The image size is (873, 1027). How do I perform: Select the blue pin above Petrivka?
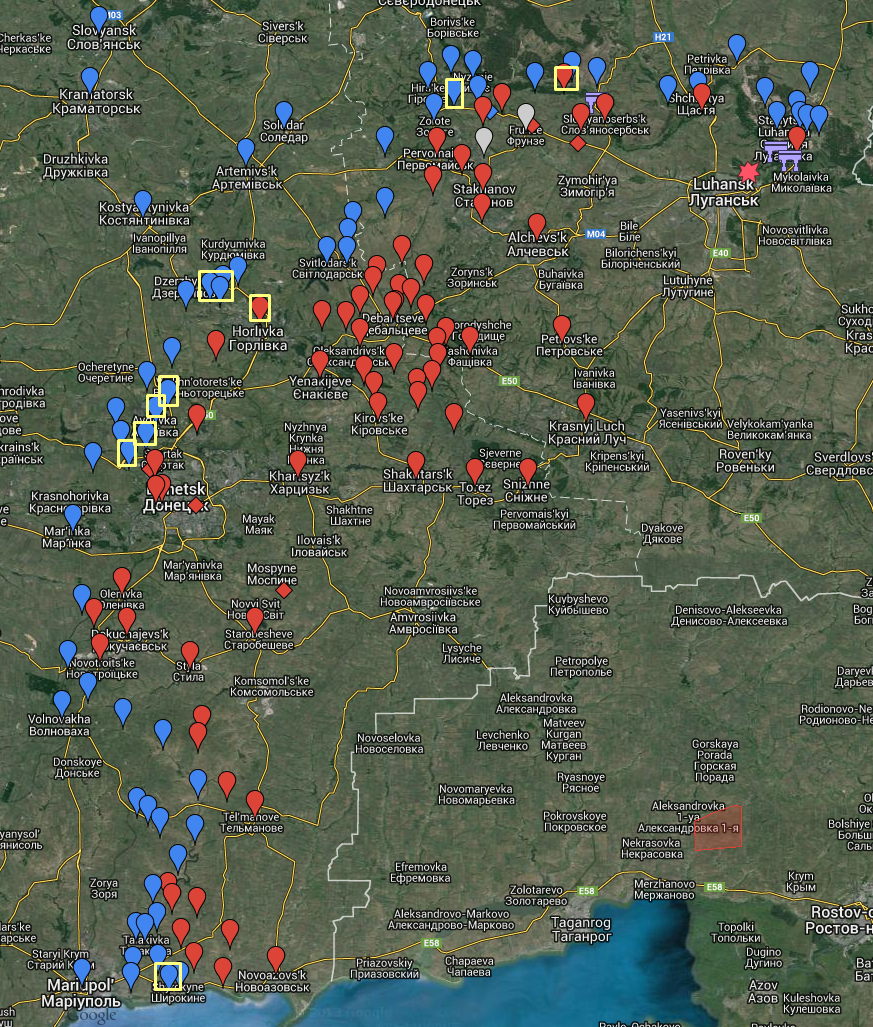(737, 46)
